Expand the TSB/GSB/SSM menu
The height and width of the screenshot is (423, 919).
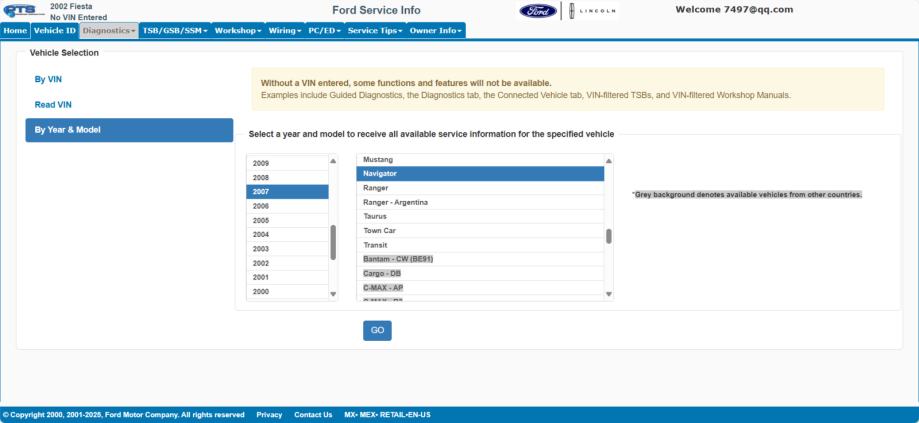tap(175, 31)
